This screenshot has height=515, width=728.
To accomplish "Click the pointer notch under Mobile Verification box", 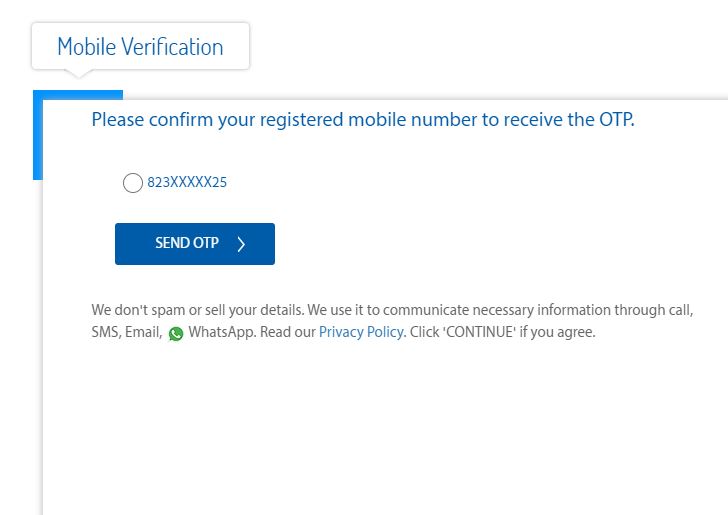I will [78, 73].
